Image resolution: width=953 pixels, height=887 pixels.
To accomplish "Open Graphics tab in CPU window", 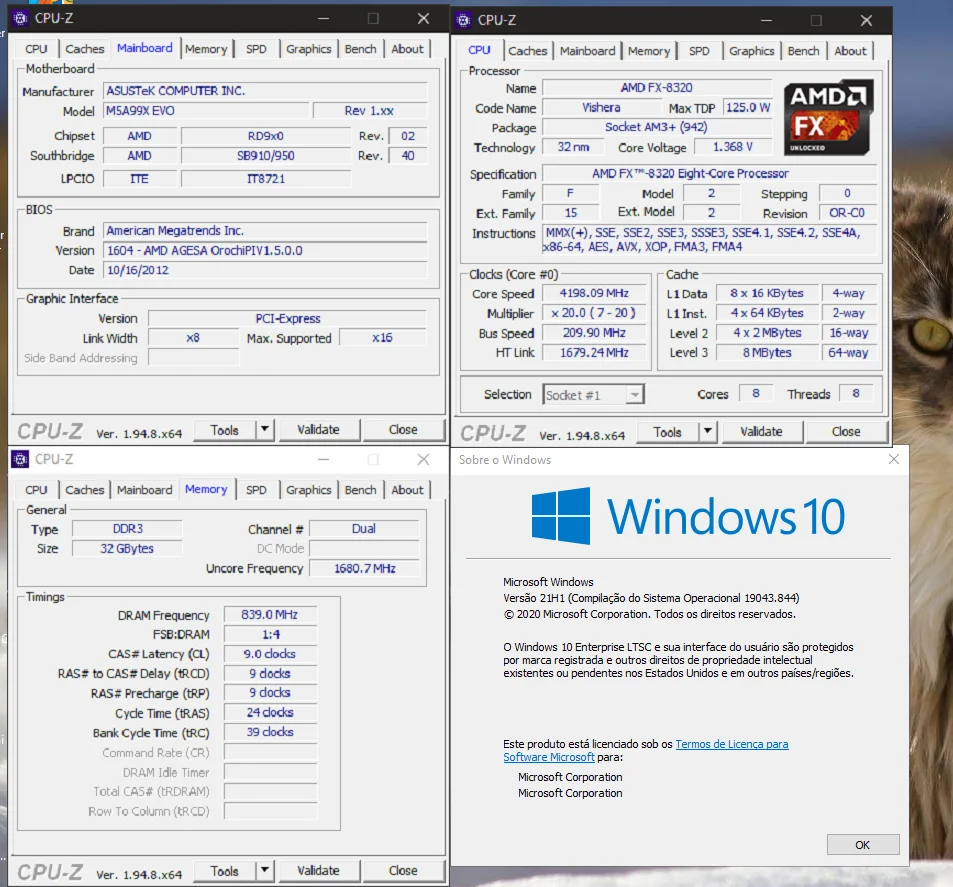I will click(x=751, y=50).
